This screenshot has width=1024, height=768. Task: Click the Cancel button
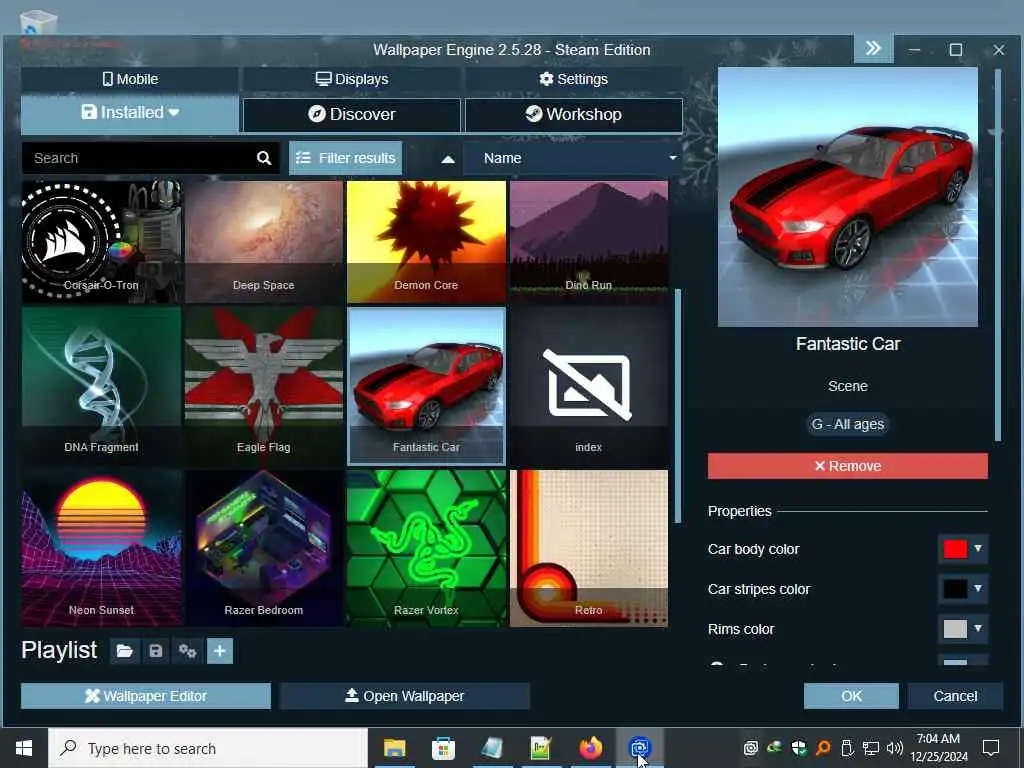click(955, 696)
